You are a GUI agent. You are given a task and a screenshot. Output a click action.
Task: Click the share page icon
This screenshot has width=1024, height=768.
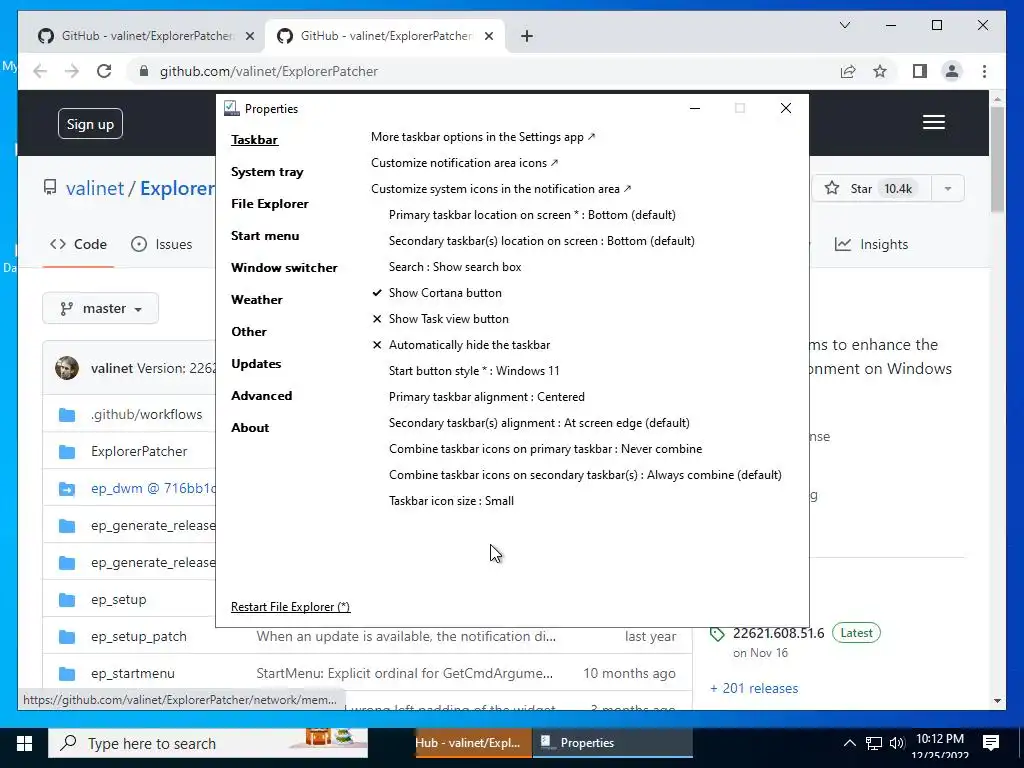click(848, 71)
